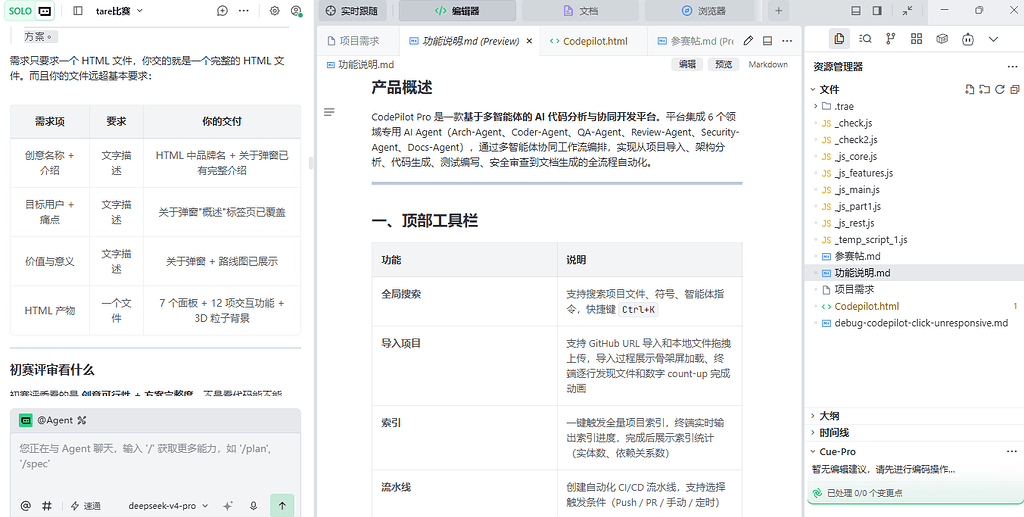The width and height of the screenshot is (1024, 517).
Task: Switch to 编辑器 tab
Action: [x=457, y=10]
